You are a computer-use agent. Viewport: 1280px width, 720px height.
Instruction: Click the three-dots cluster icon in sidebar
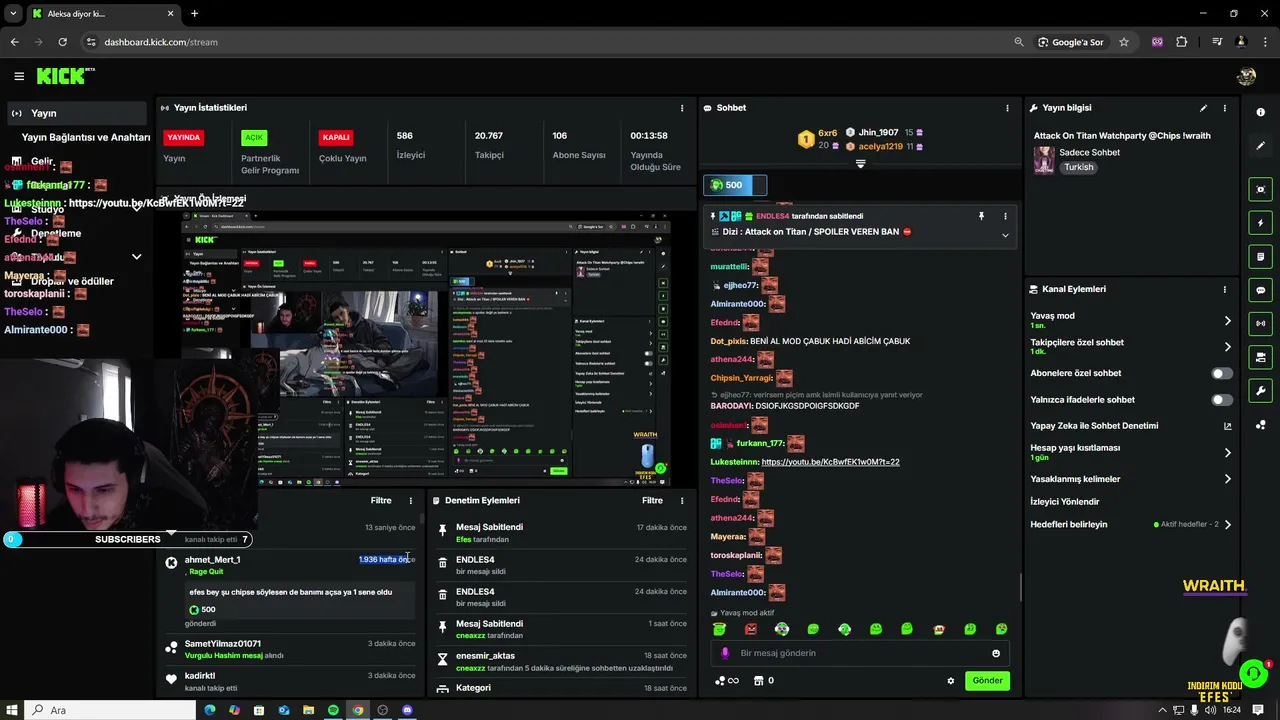[1260, 425]
